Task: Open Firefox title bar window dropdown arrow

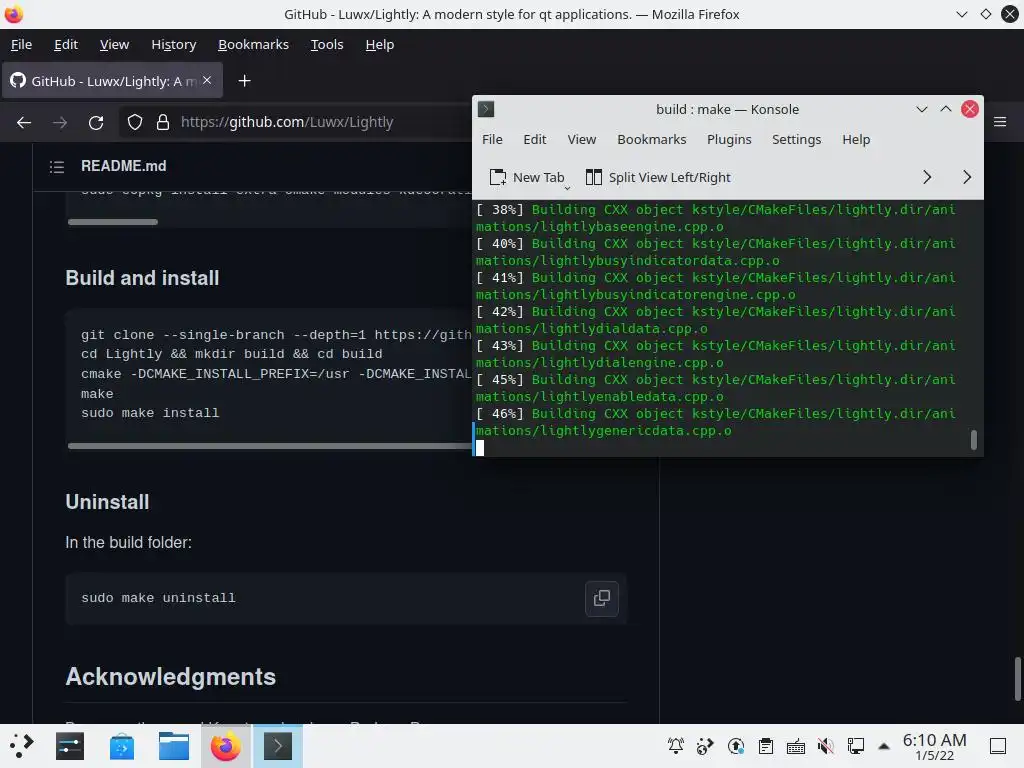Action: (x=961, y=14)
